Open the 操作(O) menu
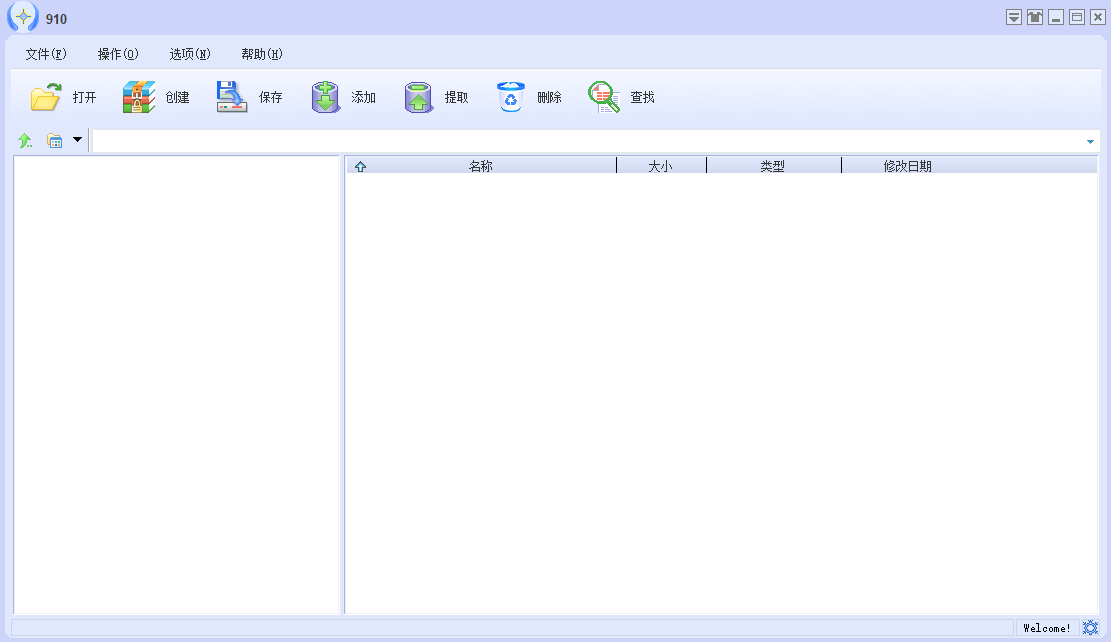The height and width of the screenshot is (642, 1111). coord(118,54)
